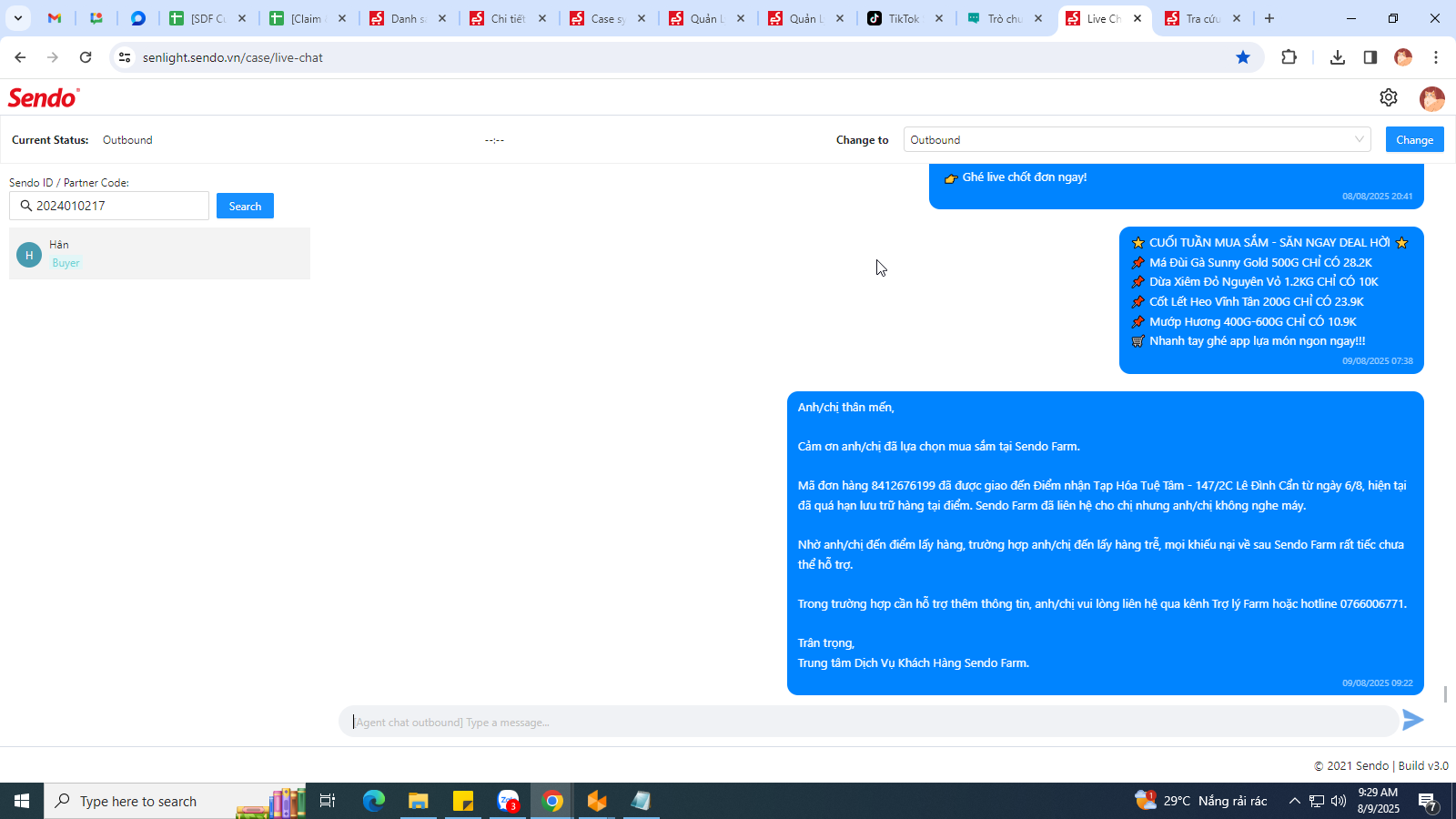
Task: Reload the page with the refresh icon
Action: (86, 57)
